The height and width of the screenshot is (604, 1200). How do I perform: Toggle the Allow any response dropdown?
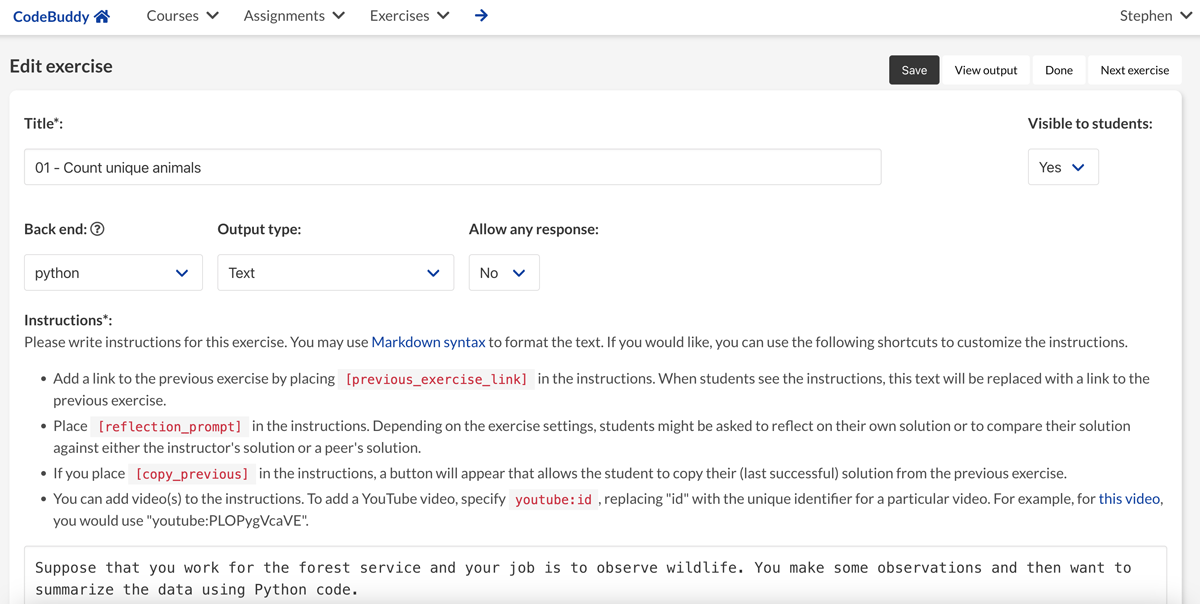(x=503, y=273)
